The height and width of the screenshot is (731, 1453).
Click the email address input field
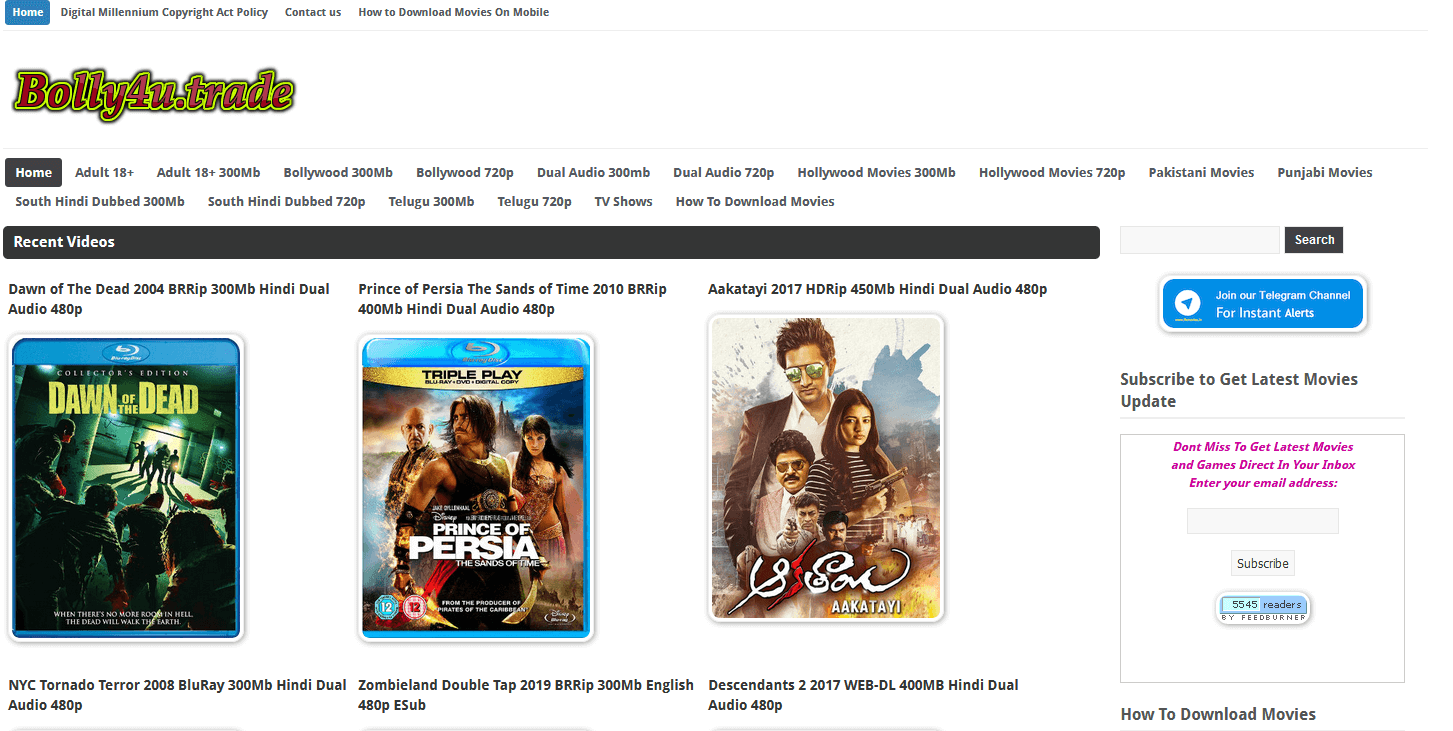click(x=1262, y=521)
